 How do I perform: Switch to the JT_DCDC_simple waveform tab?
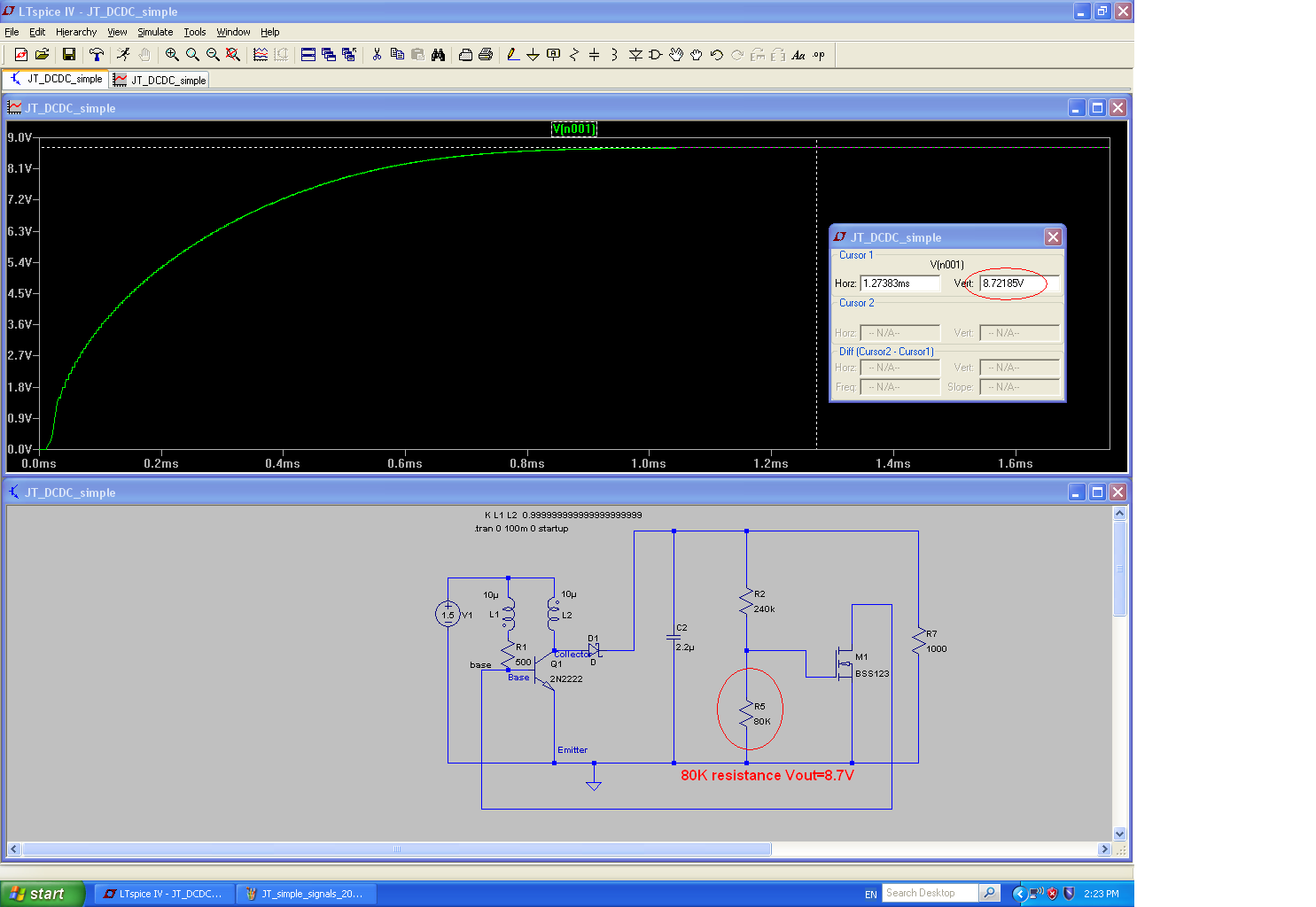tap(160, 80)
